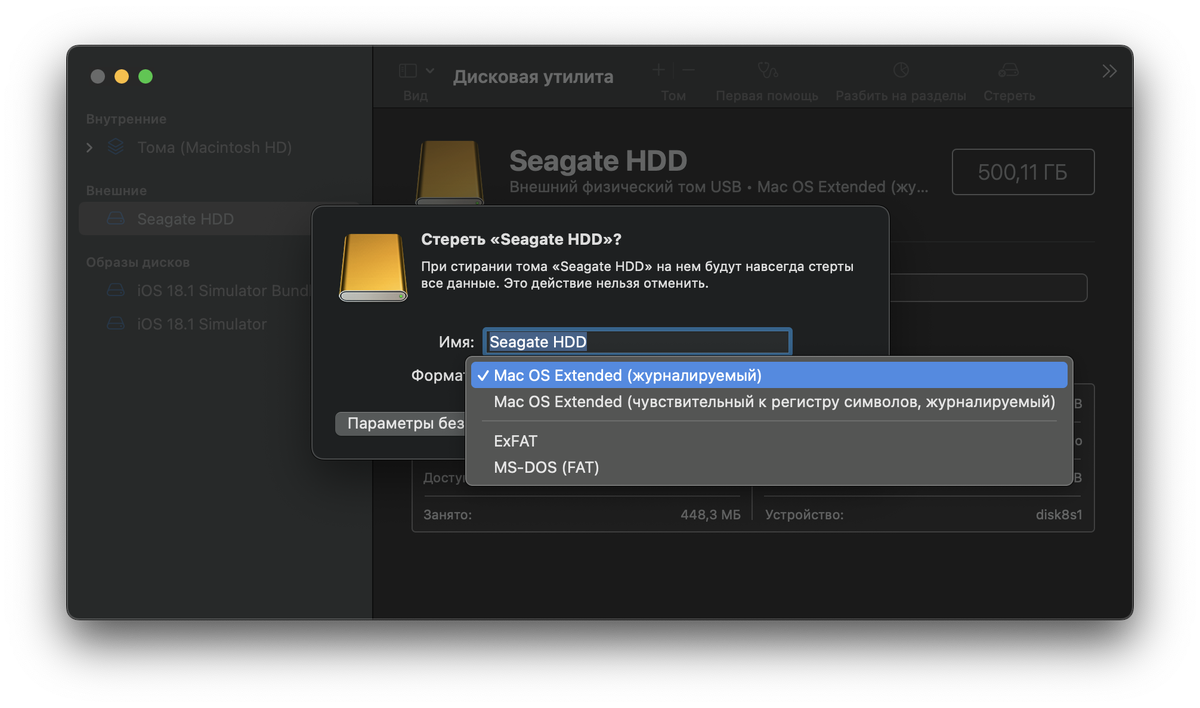1200x708 pixels.
Task: Expand the Macintosh HD volume group
Action: [x=90, y=147]
